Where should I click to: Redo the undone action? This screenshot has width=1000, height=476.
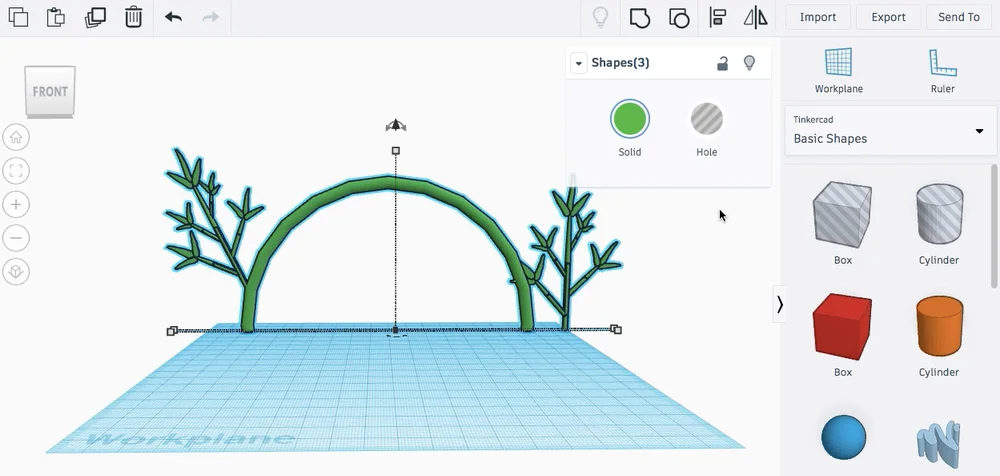point(210,17)
